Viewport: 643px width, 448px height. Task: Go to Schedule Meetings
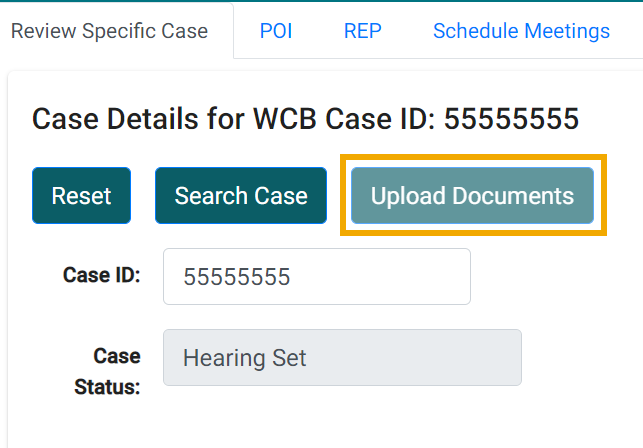[x=521, y=31]
